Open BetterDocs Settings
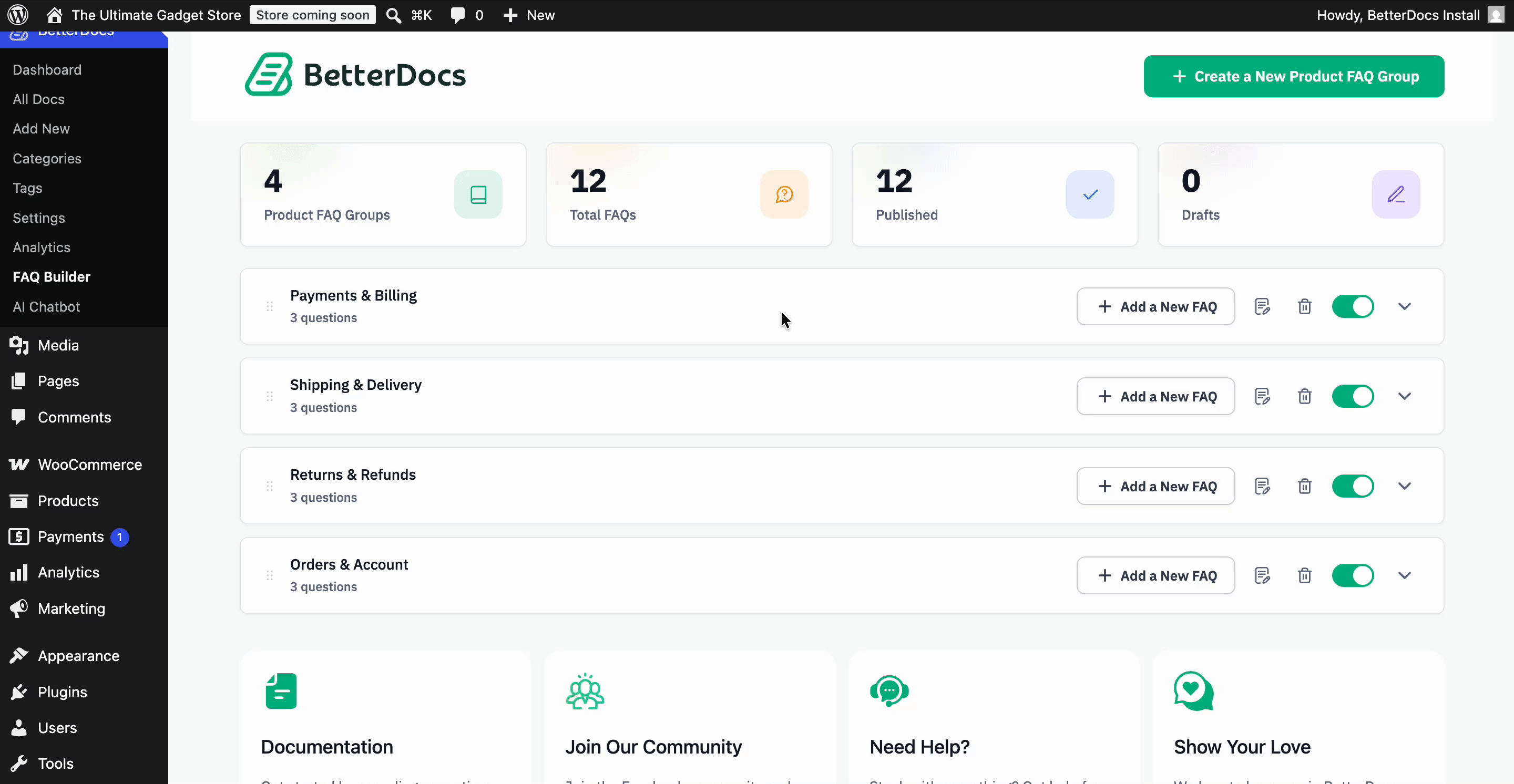The height and width of the screenshot is (784, 1514). point(39,218)
